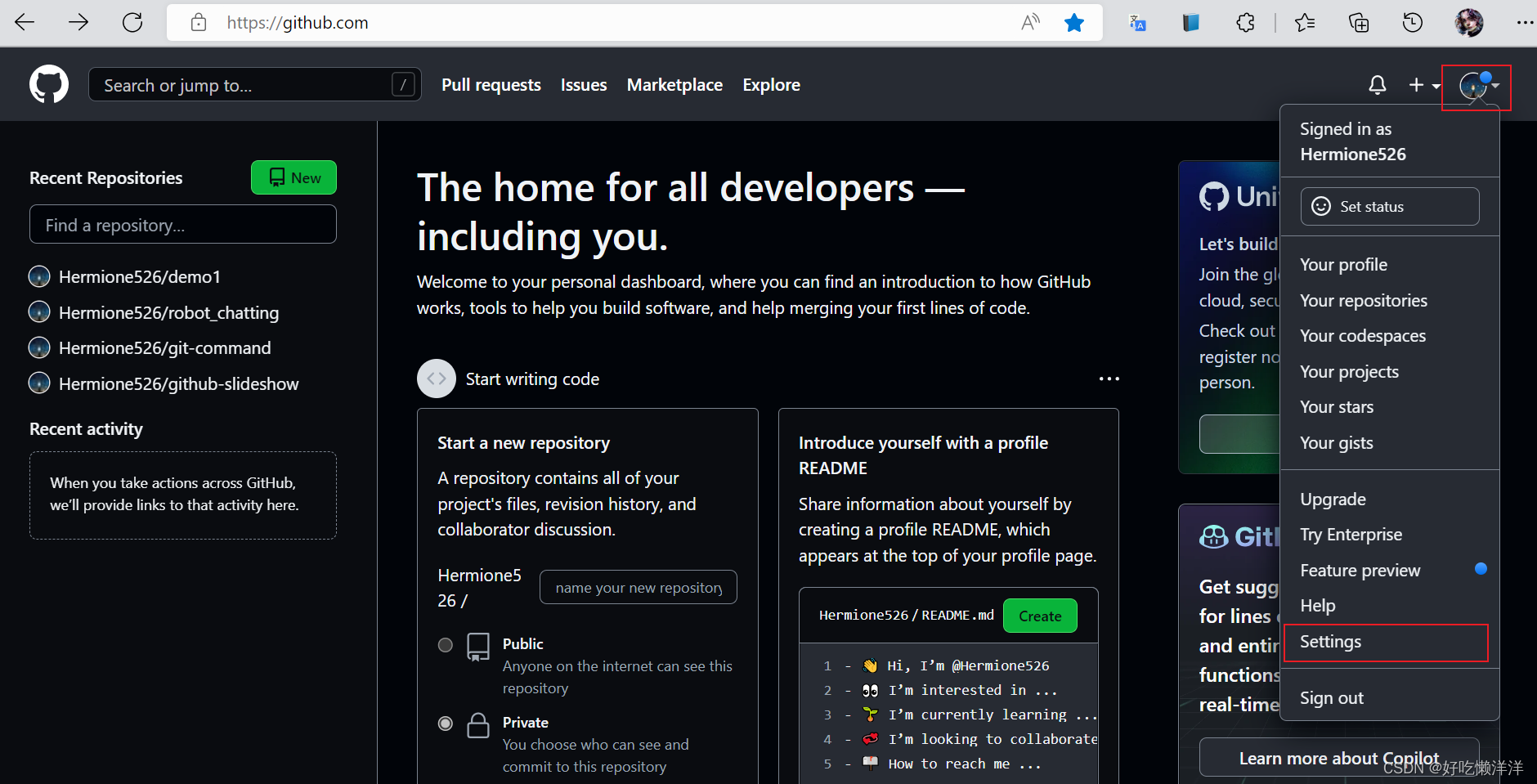Select Your codespaces in user menu
This screenshot has width=1537, height=784.
click(x=1363, y=336)
